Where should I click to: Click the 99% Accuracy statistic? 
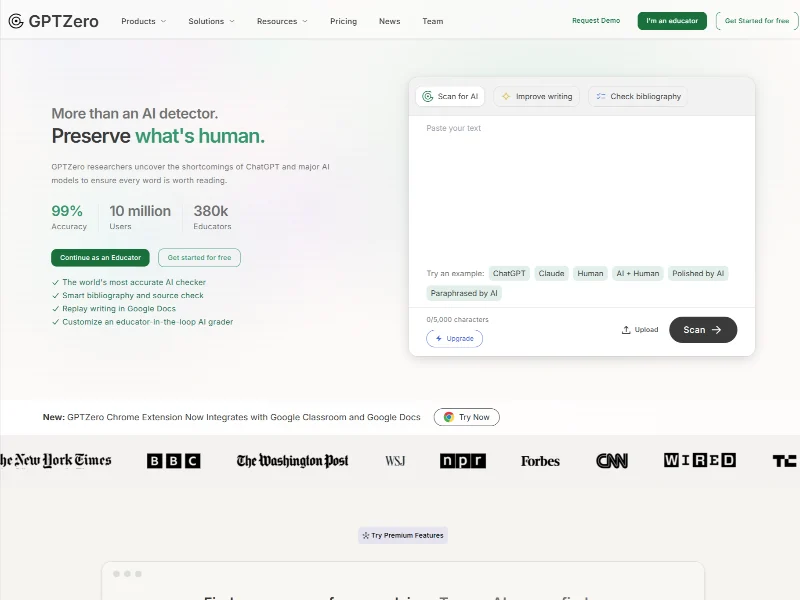tap(69, 217)
